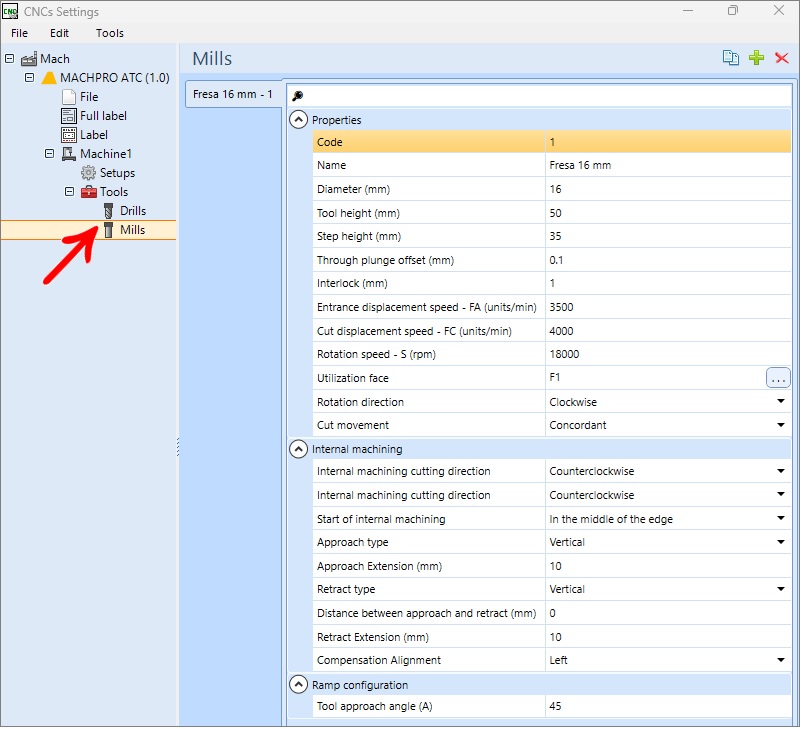Click CNCs Settings app icon in title bar
Viewport: 803px width, 729px height.
point(10,11)
